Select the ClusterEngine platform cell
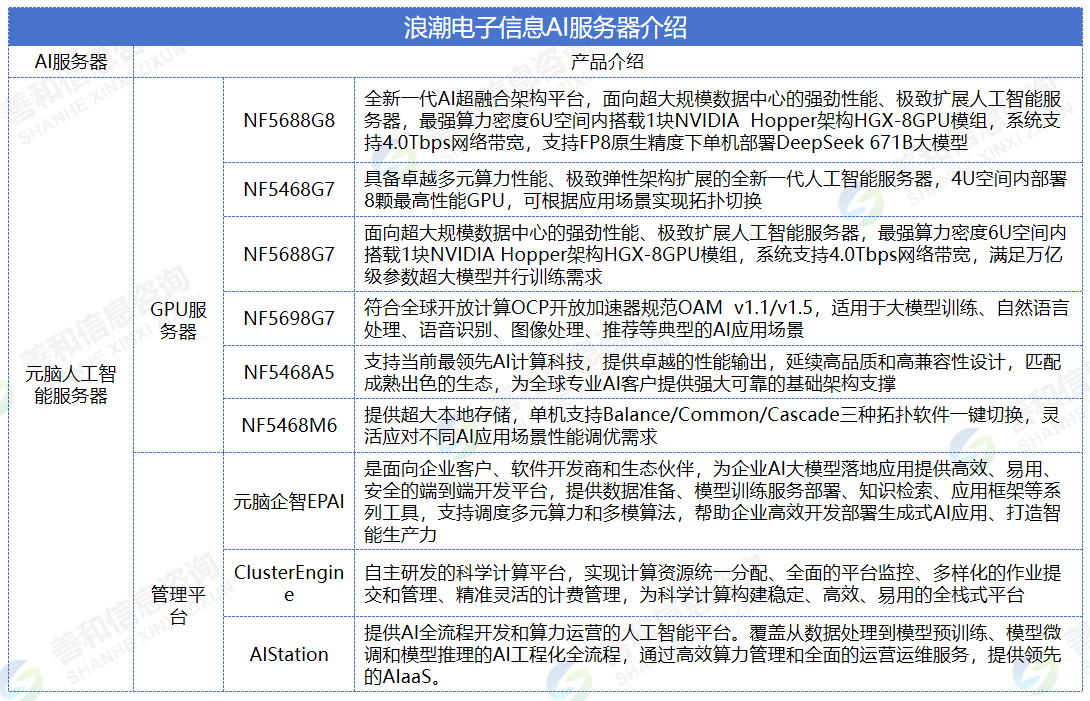 (289, 583)
